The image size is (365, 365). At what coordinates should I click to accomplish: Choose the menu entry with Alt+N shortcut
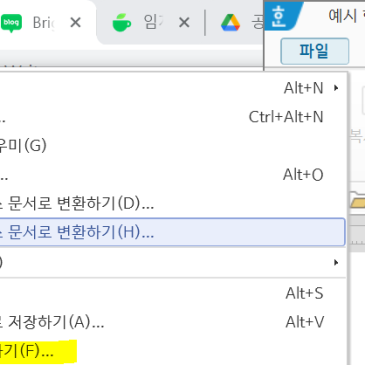[173, 88]
